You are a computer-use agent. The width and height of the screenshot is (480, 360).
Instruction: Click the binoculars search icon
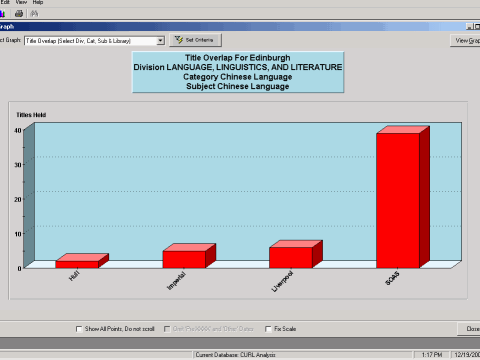[x=34, y=13]
